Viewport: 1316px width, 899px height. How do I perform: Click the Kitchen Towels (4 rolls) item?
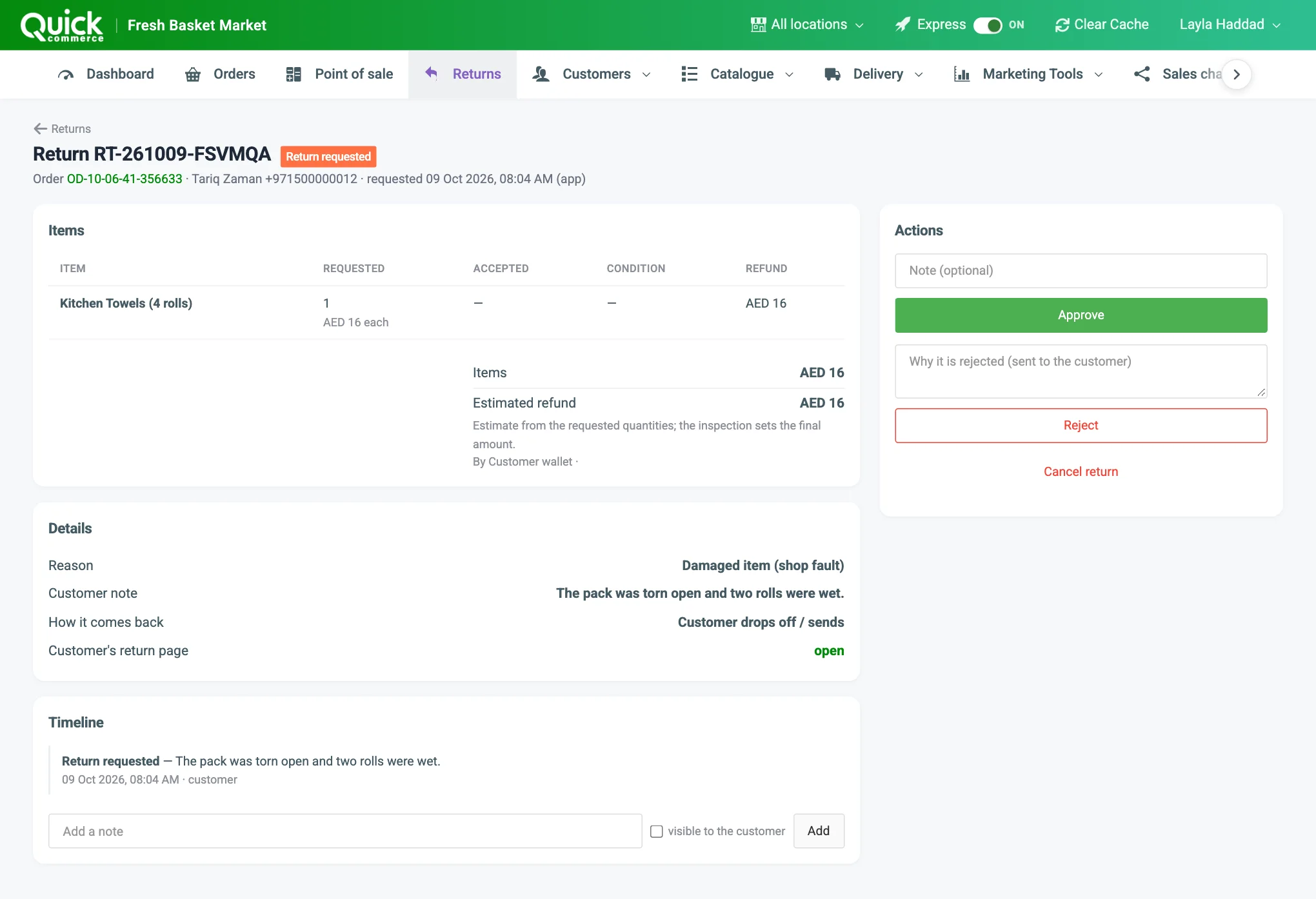point(126,303)
